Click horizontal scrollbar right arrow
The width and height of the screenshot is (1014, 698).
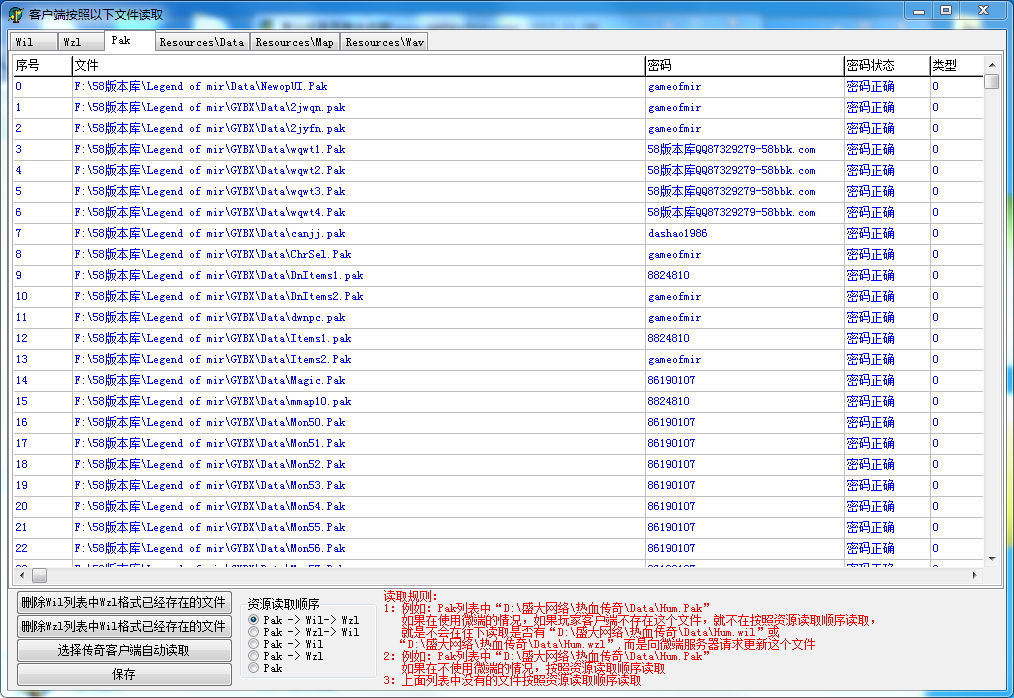pyautogui.click(x=975, y=576)
